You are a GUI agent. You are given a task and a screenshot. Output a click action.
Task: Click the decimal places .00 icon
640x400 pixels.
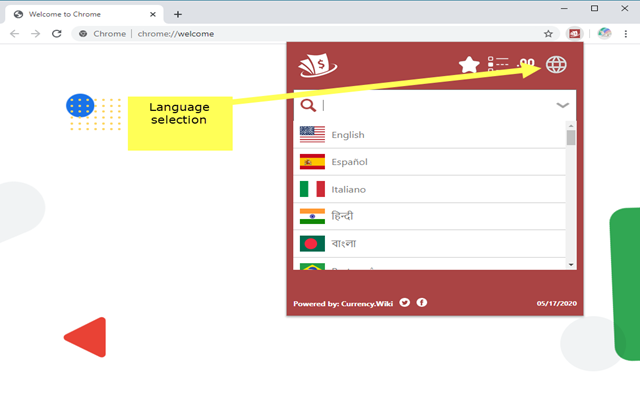[x=526, y=63]
